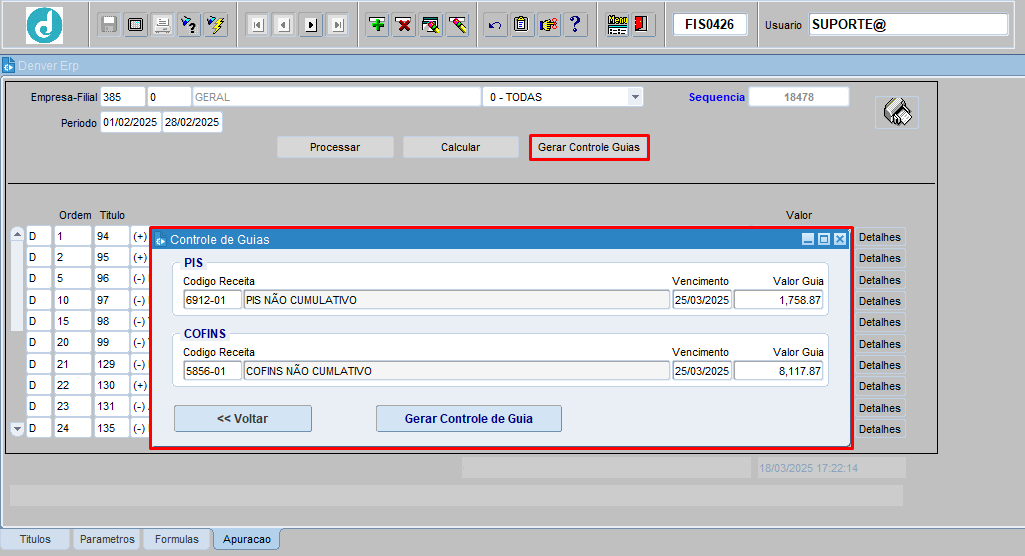This screenshot has width=1025, height=556.
Task: Open the help question mark icon
Action: 575,25
